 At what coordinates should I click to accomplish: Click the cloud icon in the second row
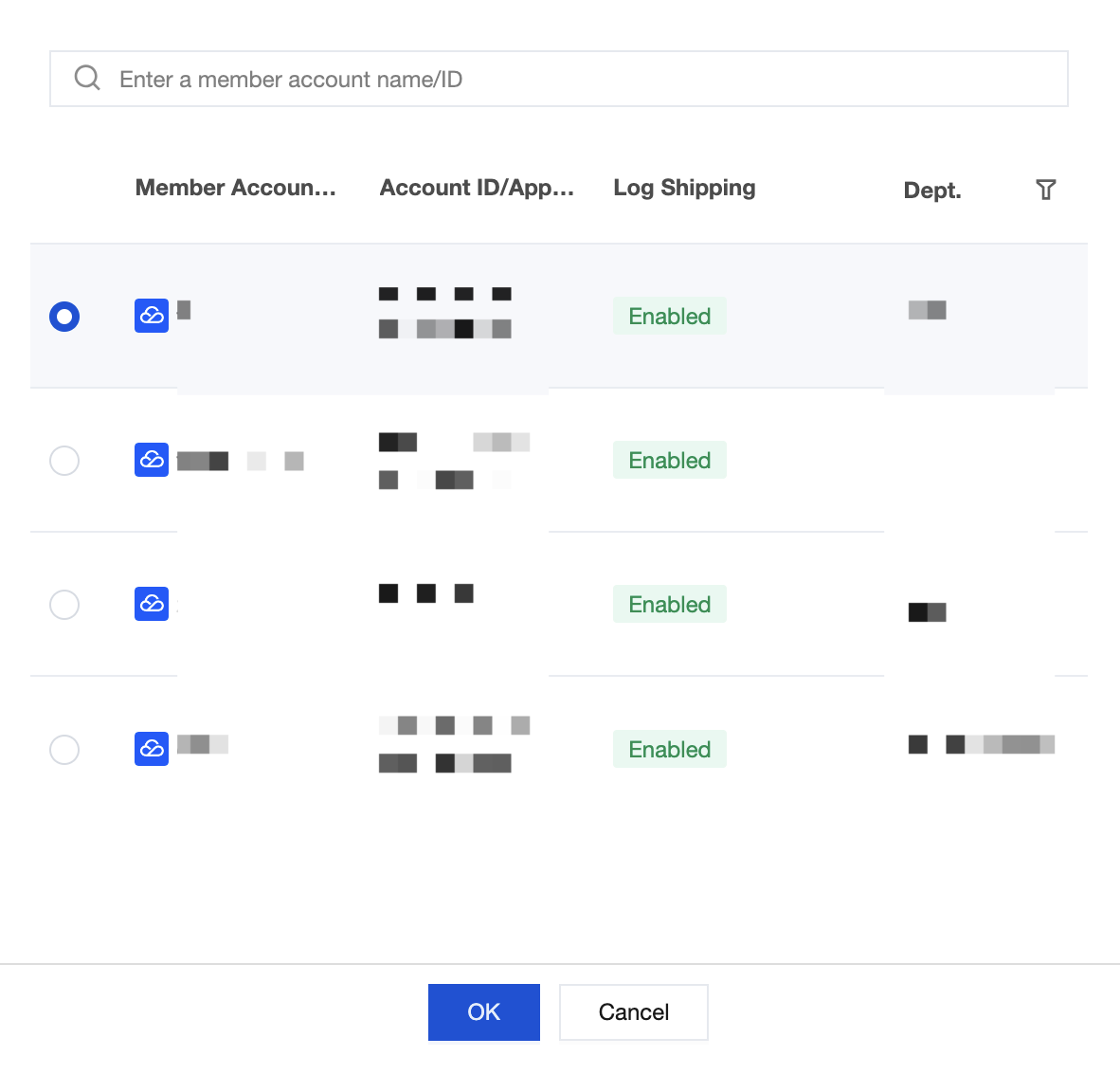[152, 460]
